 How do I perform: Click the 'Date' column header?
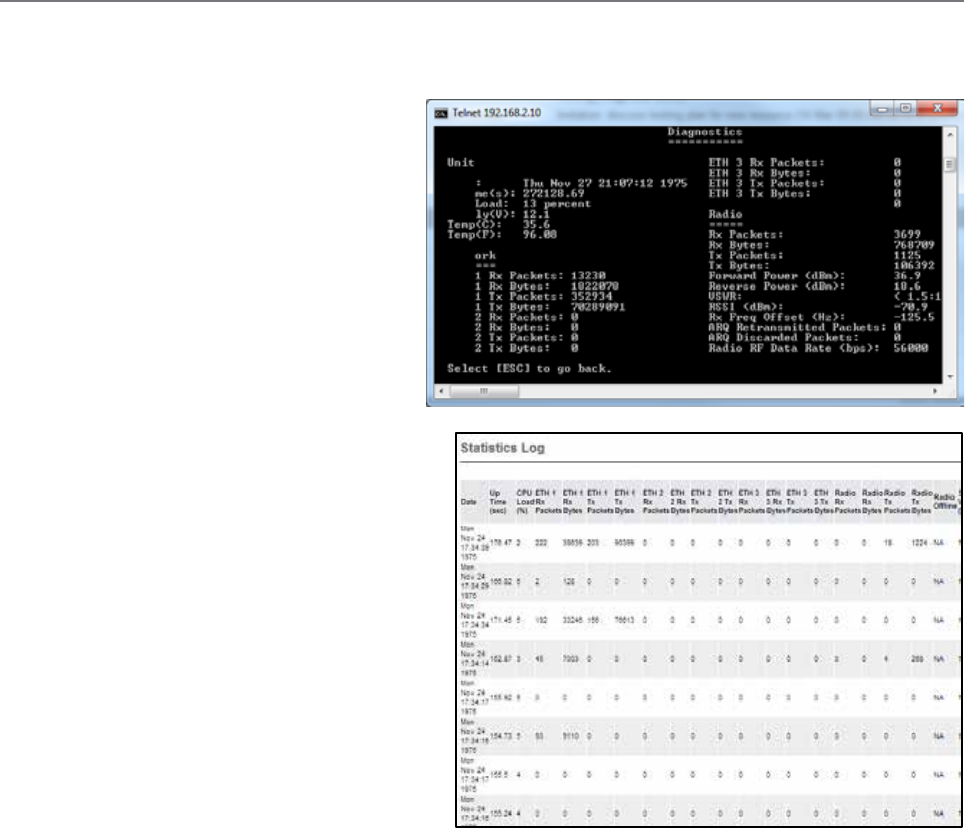tap(468, 502)
